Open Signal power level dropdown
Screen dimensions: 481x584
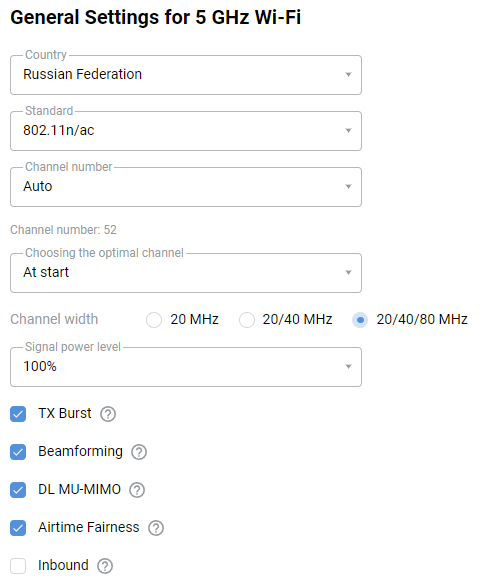click(186, 366)
